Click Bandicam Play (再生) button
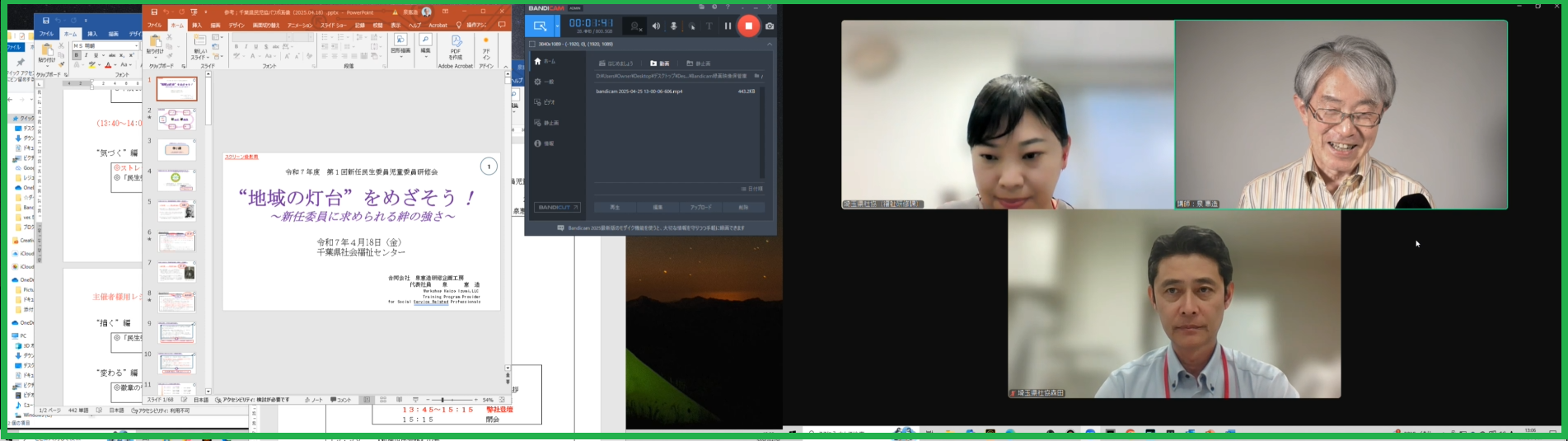The image size is (1568, 441). 615,208
